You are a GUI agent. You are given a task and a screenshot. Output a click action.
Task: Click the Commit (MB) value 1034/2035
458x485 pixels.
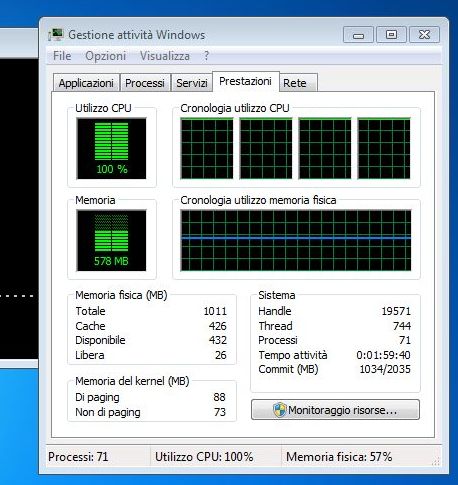385,369
